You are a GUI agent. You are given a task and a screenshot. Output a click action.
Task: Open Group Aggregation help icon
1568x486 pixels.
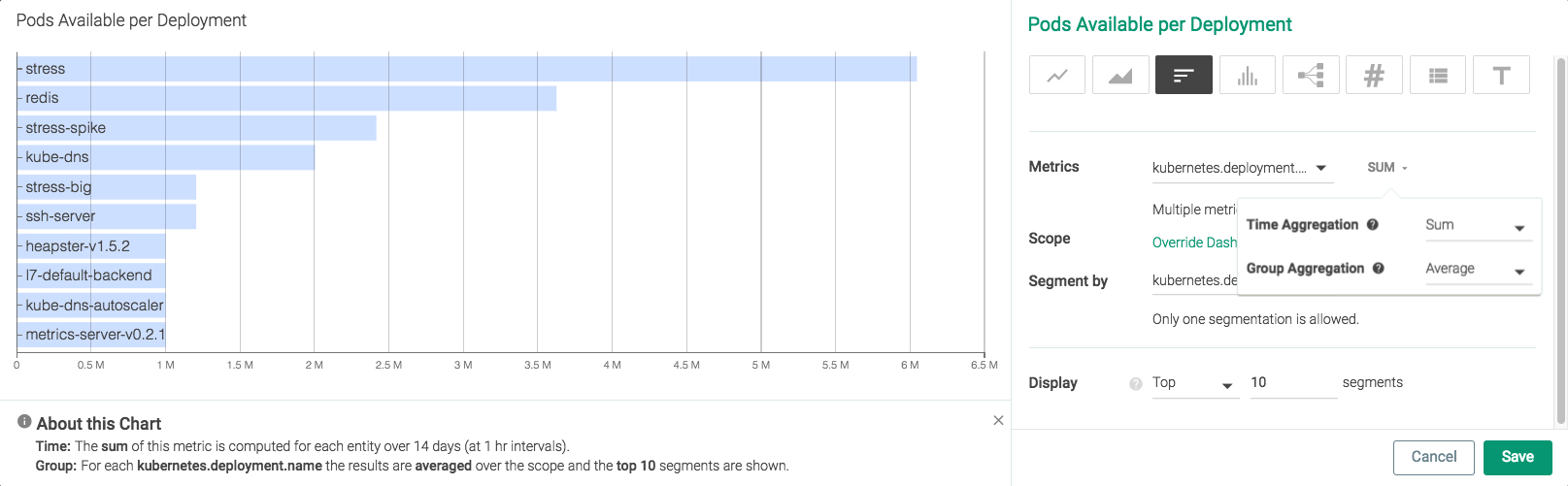(x=1378, y=268)
